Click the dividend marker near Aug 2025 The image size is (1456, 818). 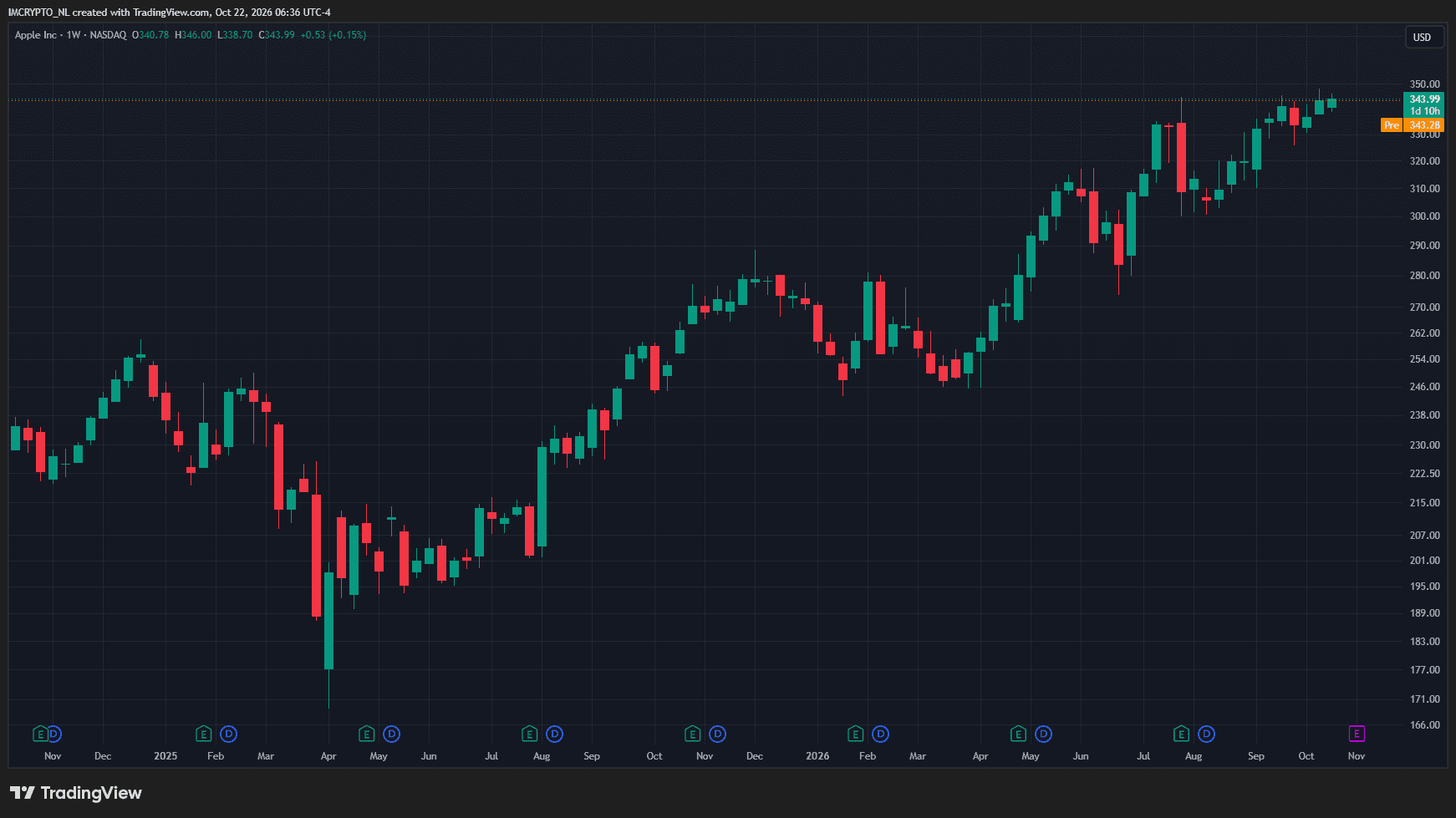tap(554, 734)
